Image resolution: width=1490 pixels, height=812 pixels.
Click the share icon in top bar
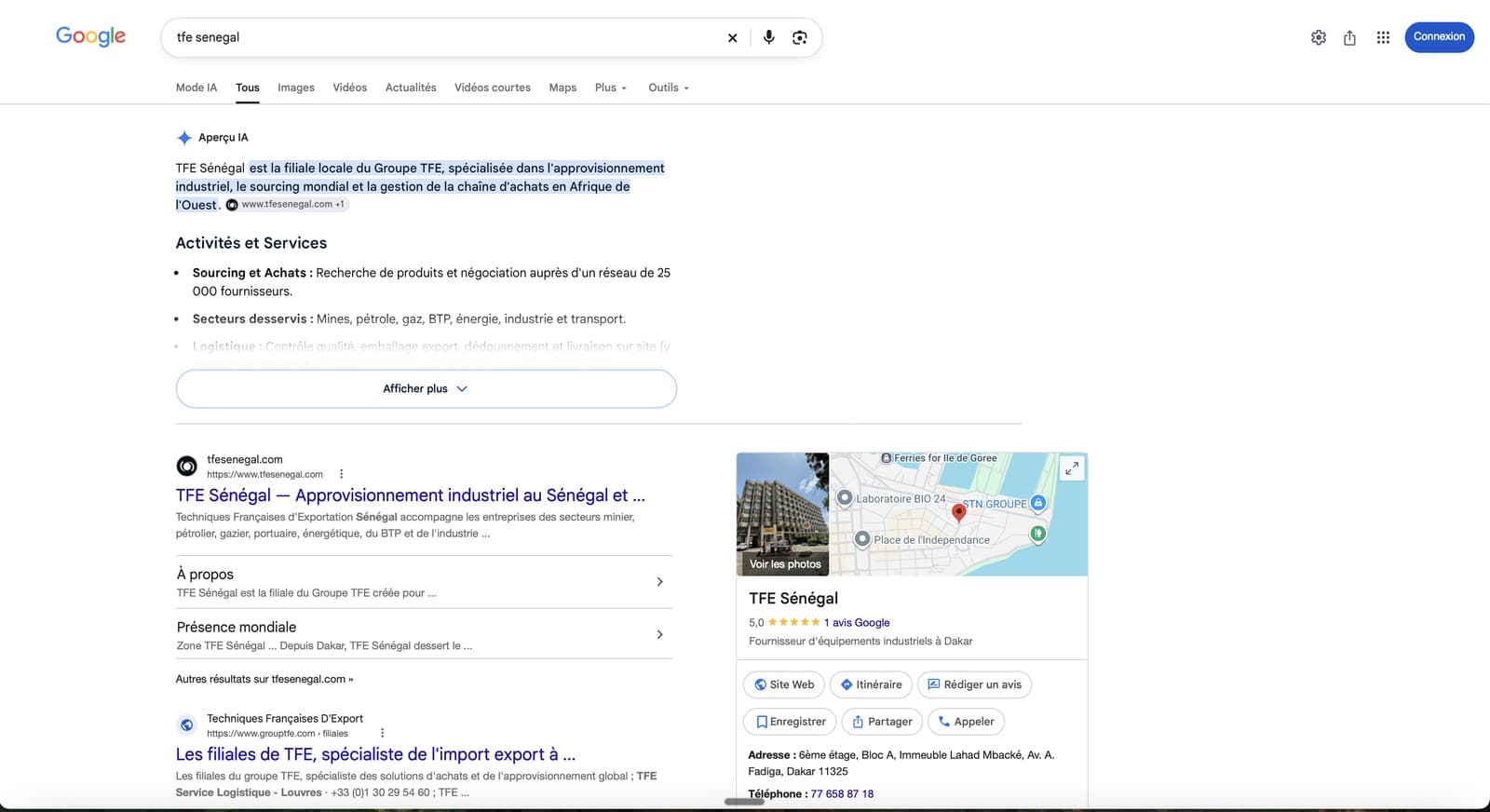[x=1349, y=37]
